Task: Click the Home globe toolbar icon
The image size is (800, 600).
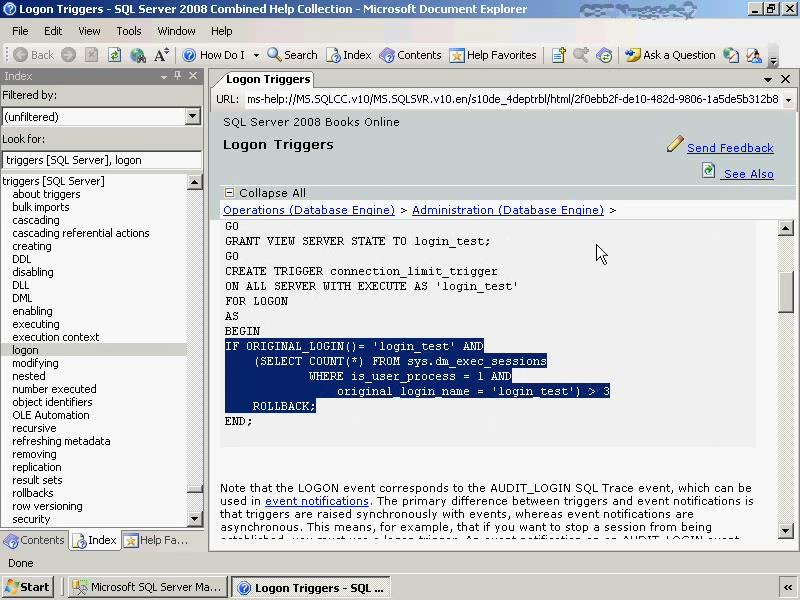Action: (138, 55)
